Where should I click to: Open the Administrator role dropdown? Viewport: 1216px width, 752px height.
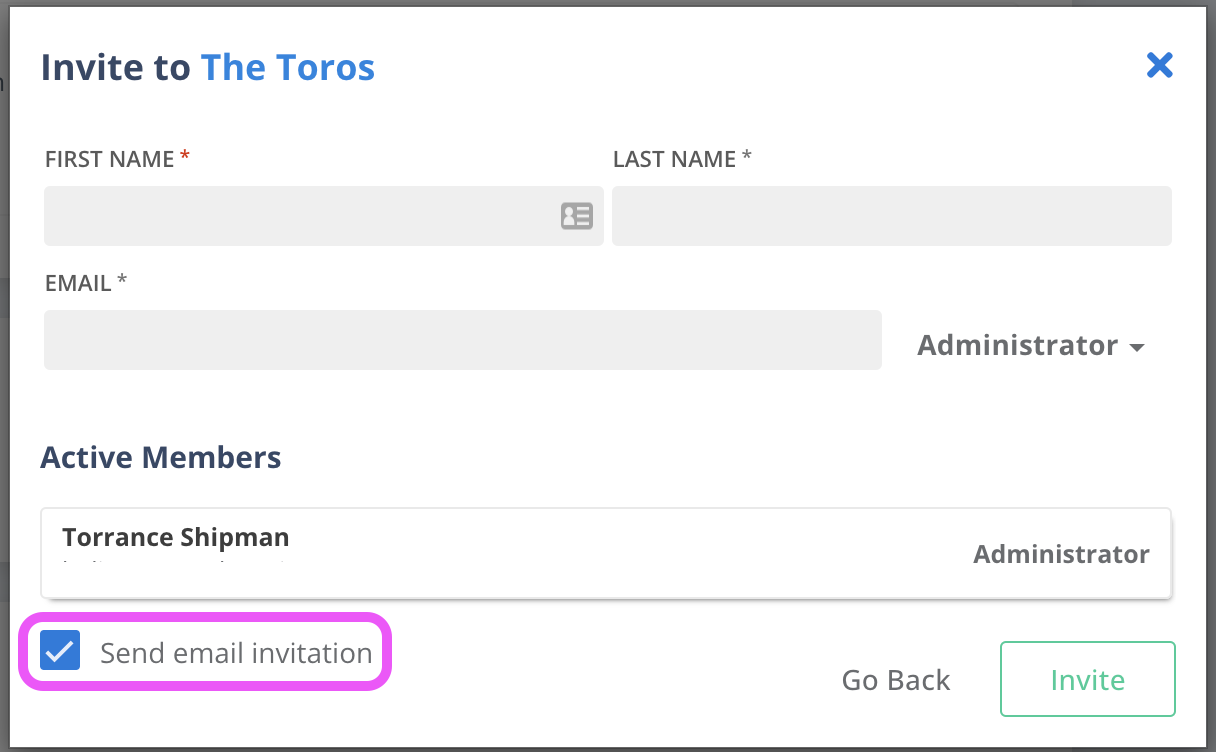pos(1018,345)
